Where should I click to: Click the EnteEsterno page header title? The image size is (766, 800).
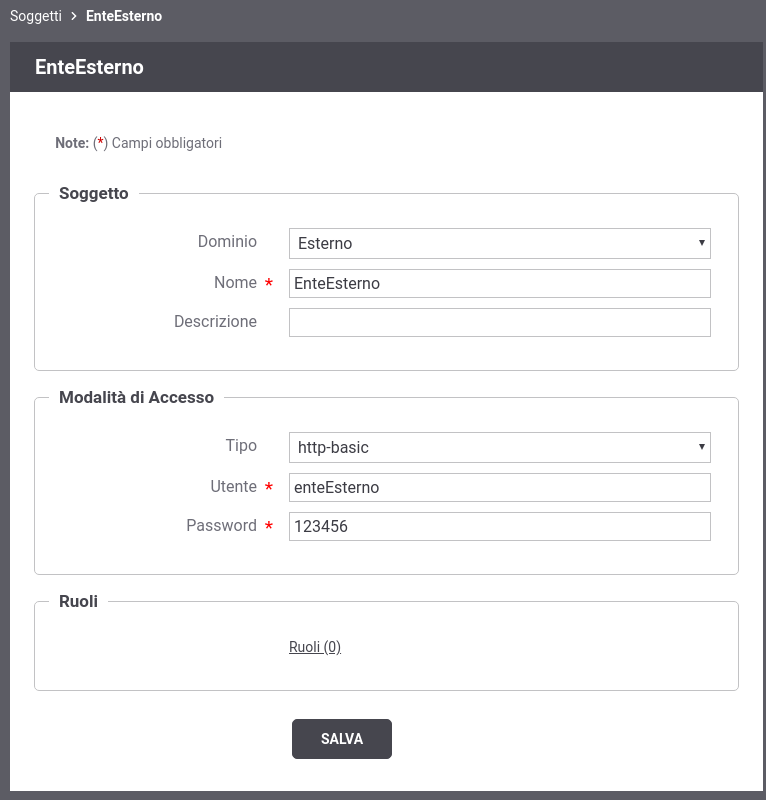pyautogui.click(x=89, y=67)
